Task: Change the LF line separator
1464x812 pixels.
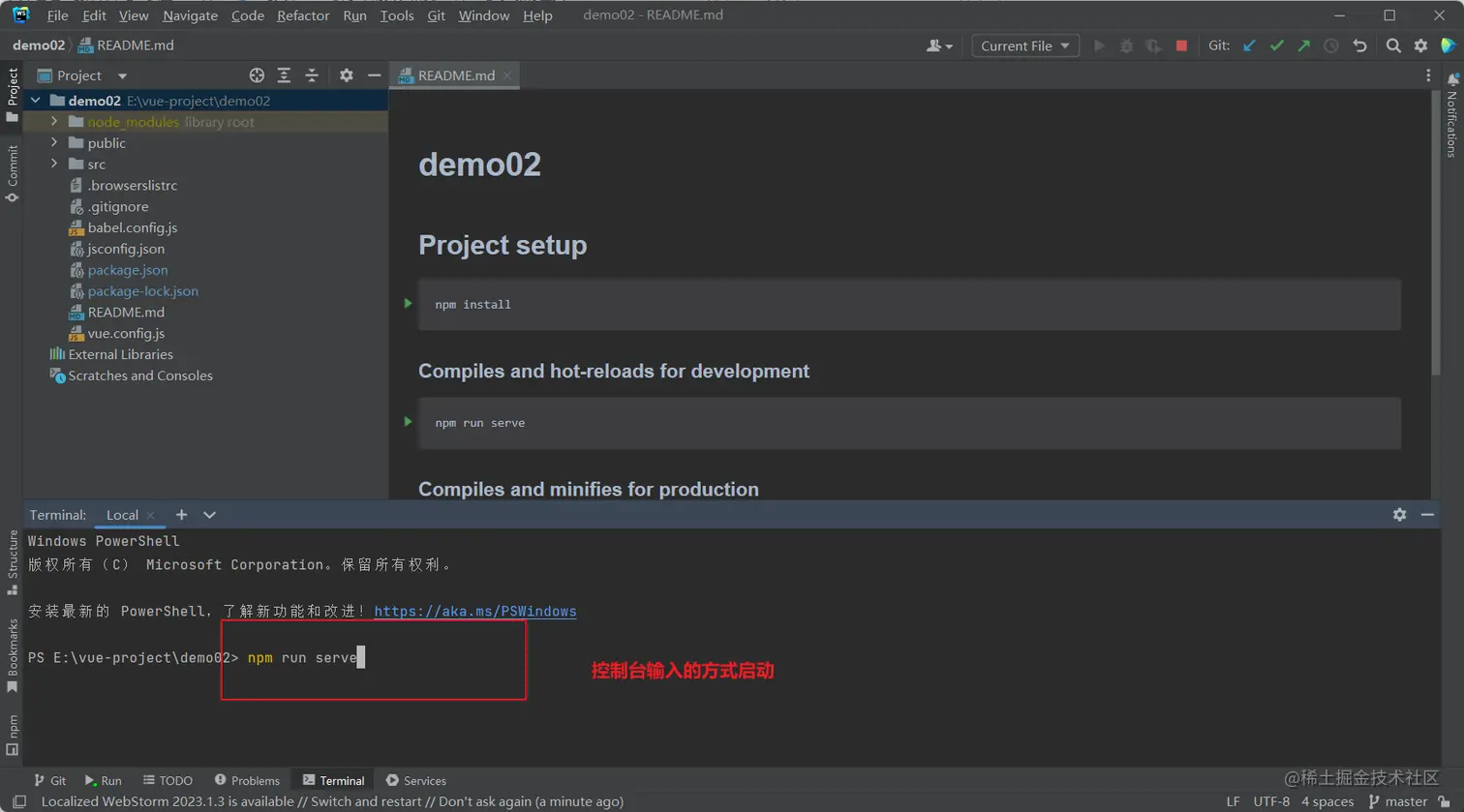Action: pos(1233,801)
